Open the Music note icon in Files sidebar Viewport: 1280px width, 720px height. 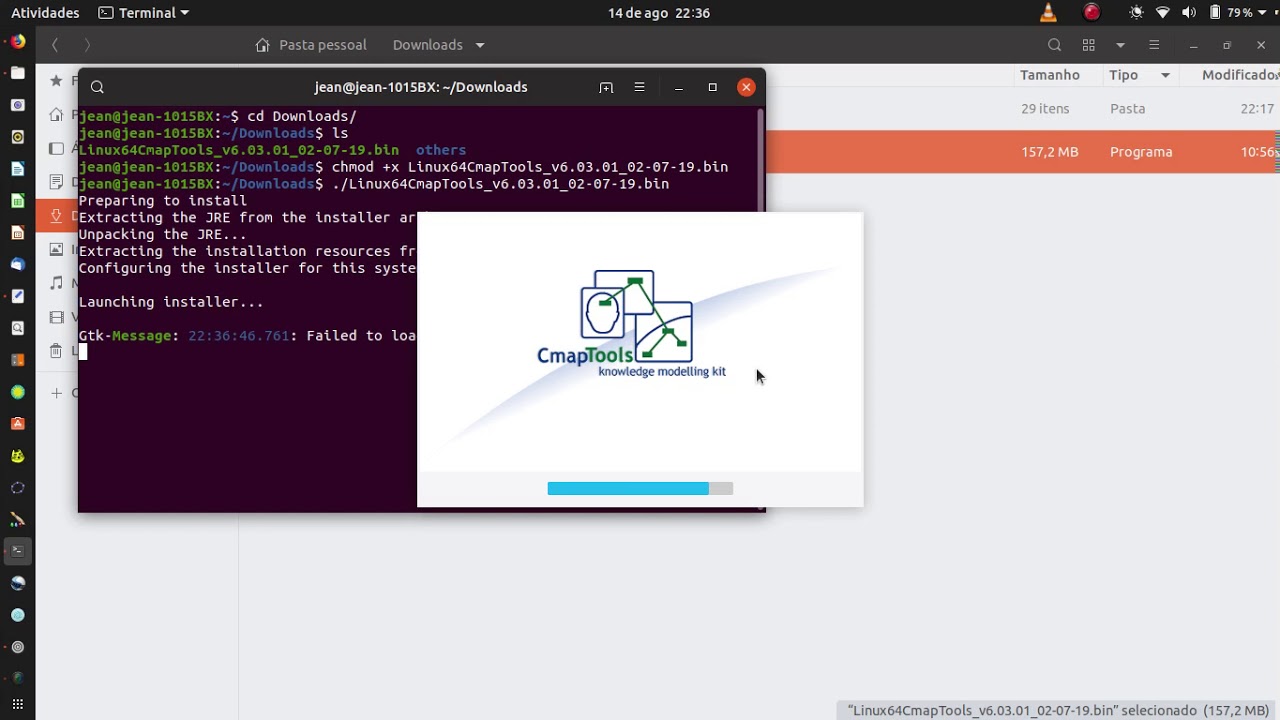click(56, 283)
